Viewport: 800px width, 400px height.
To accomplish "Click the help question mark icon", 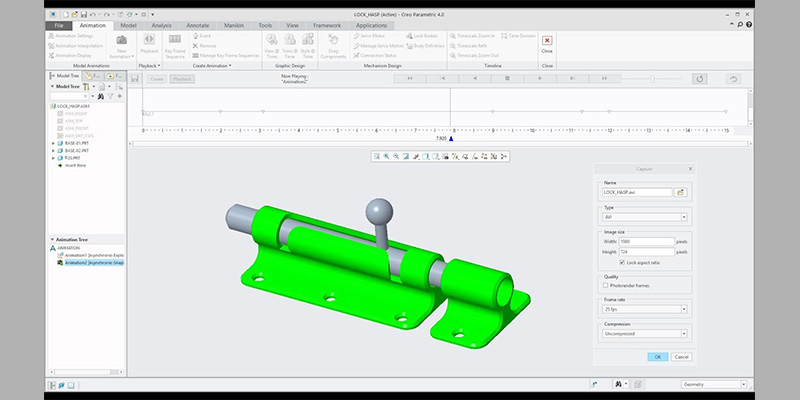I will 749,24.
